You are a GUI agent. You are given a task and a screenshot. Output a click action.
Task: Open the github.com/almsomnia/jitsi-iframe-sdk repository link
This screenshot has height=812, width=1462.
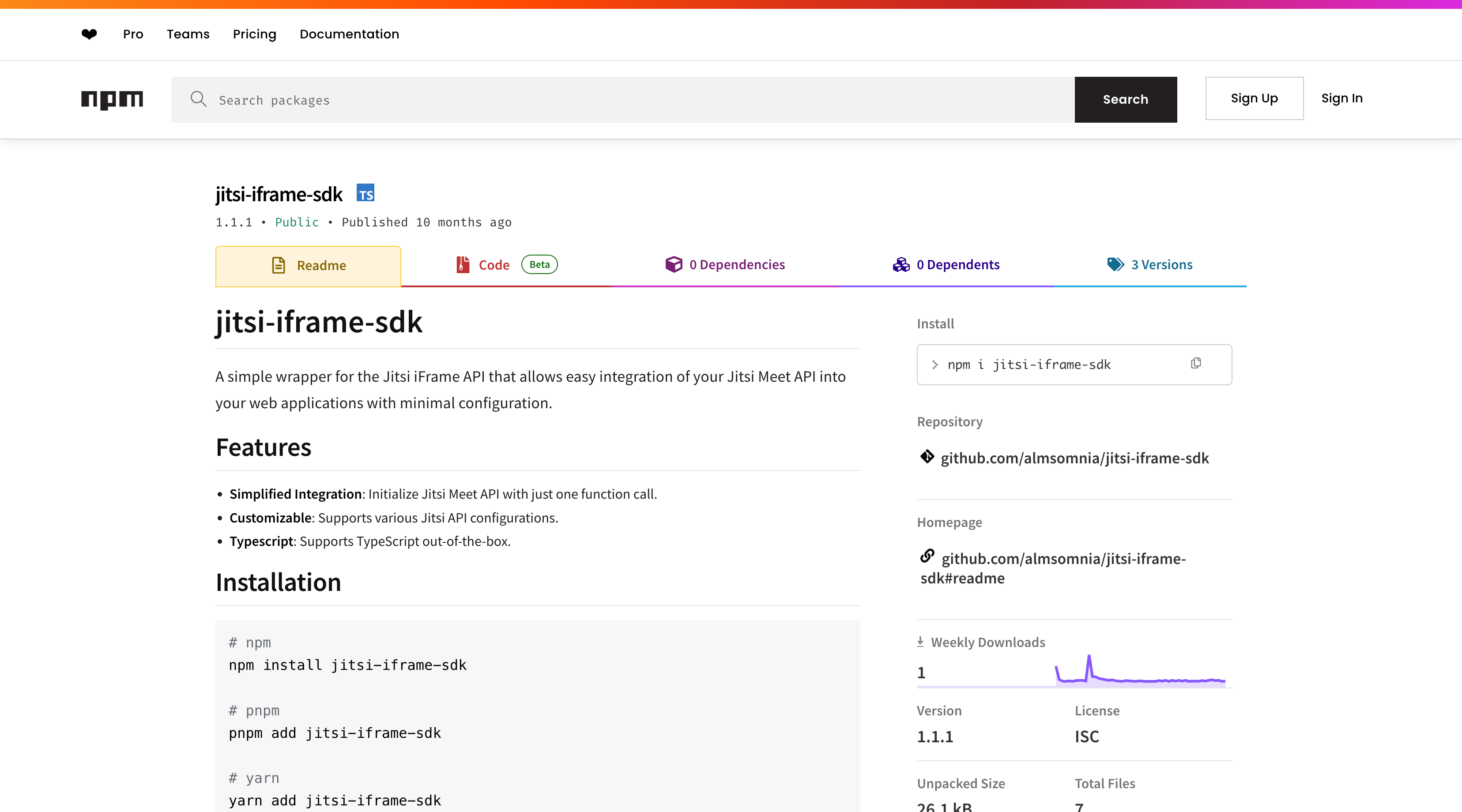click(x=1074, y=458)
